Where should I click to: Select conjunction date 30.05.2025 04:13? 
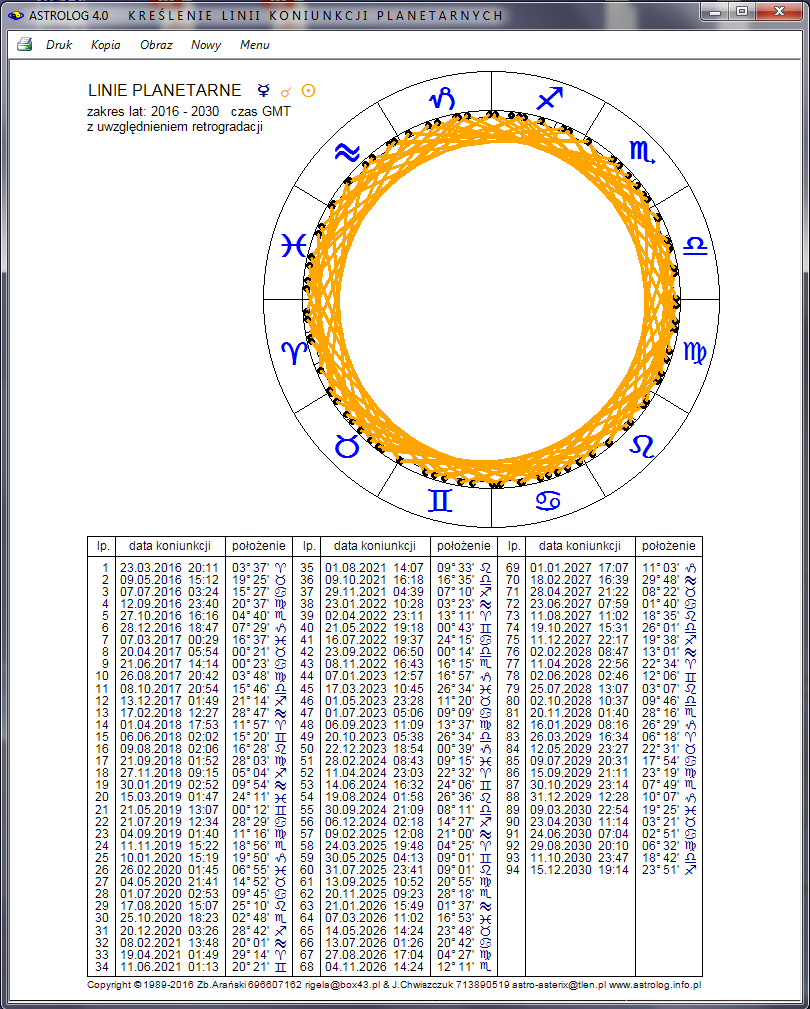(x=374, y=858)
